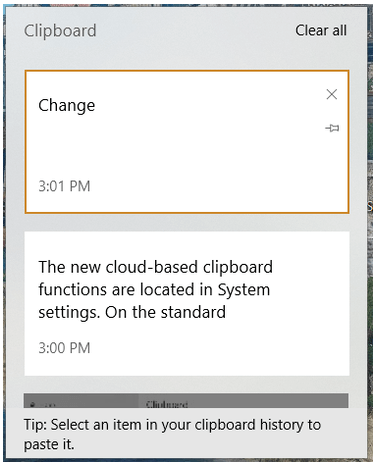The image size is (377, 467).
Task: Click the gap between first two cards
Action: (187, 222)
